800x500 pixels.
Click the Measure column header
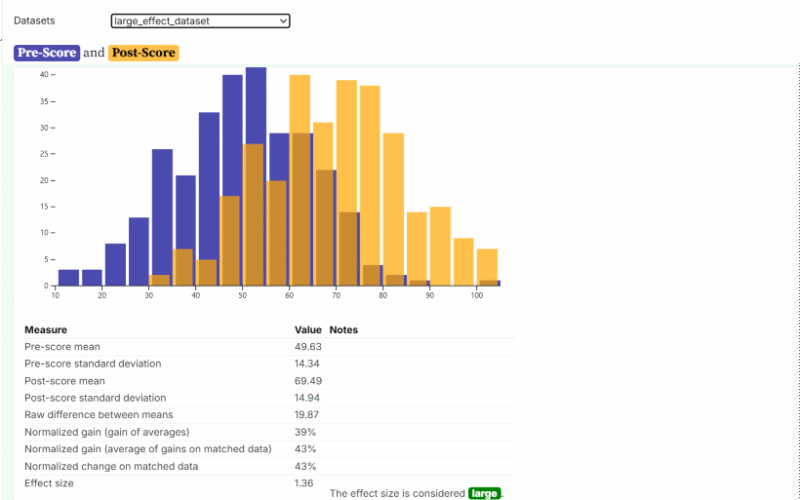point(45,329)
